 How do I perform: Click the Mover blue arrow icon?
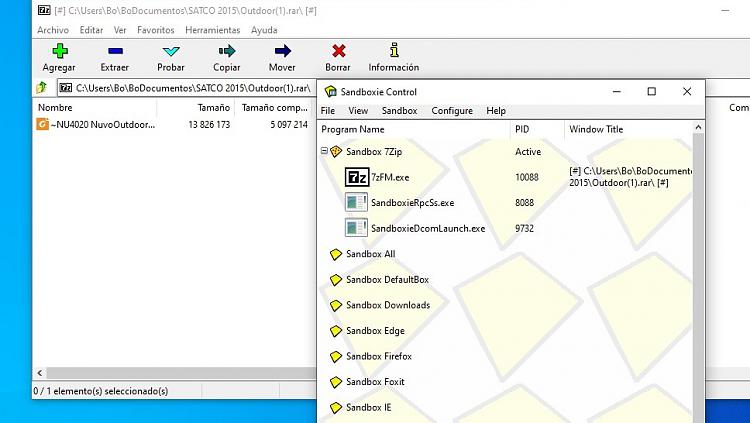tap(283, 51)
